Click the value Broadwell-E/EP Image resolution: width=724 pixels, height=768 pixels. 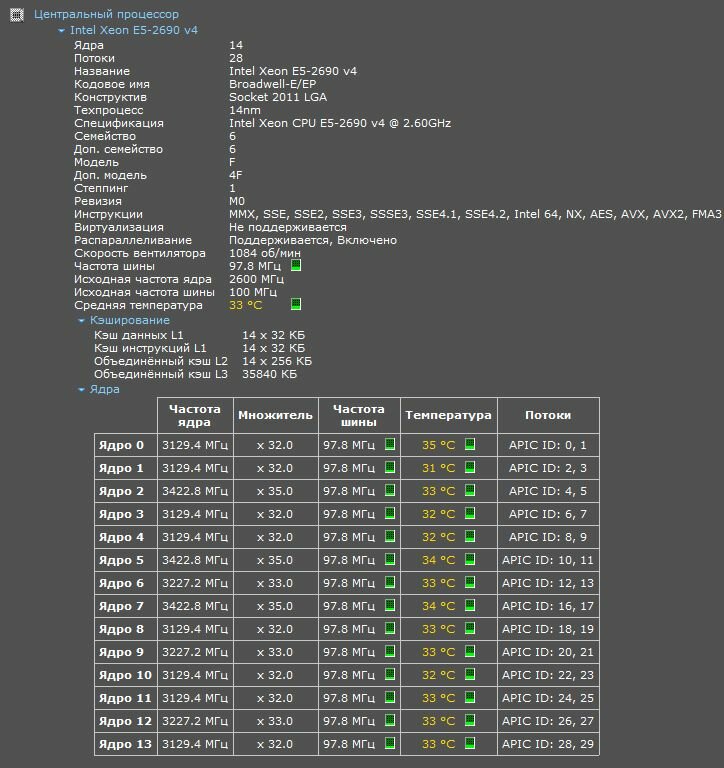click(x=273, y=84)
